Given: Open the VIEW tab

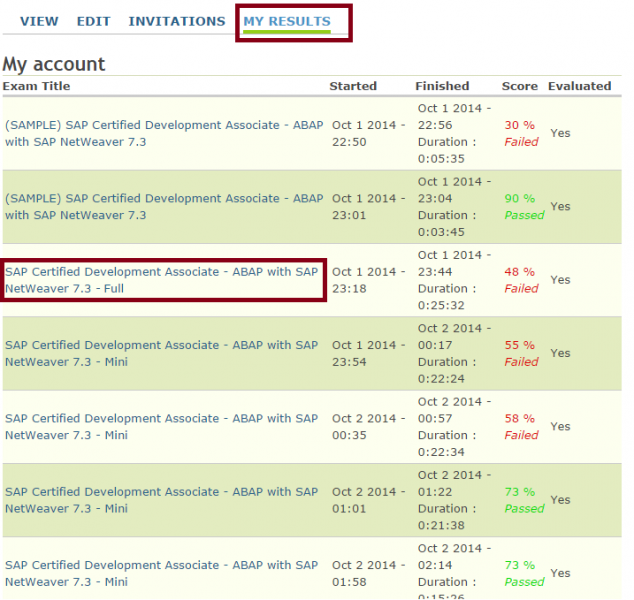Looking at the screenshot, I should point(39,21).
